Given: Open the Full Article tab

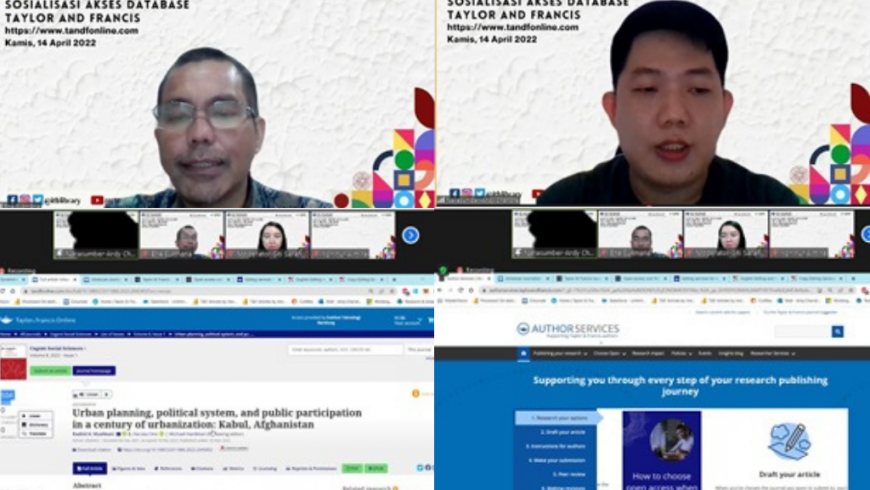Looking at the screenshot, I should click(x=90, y=468).
